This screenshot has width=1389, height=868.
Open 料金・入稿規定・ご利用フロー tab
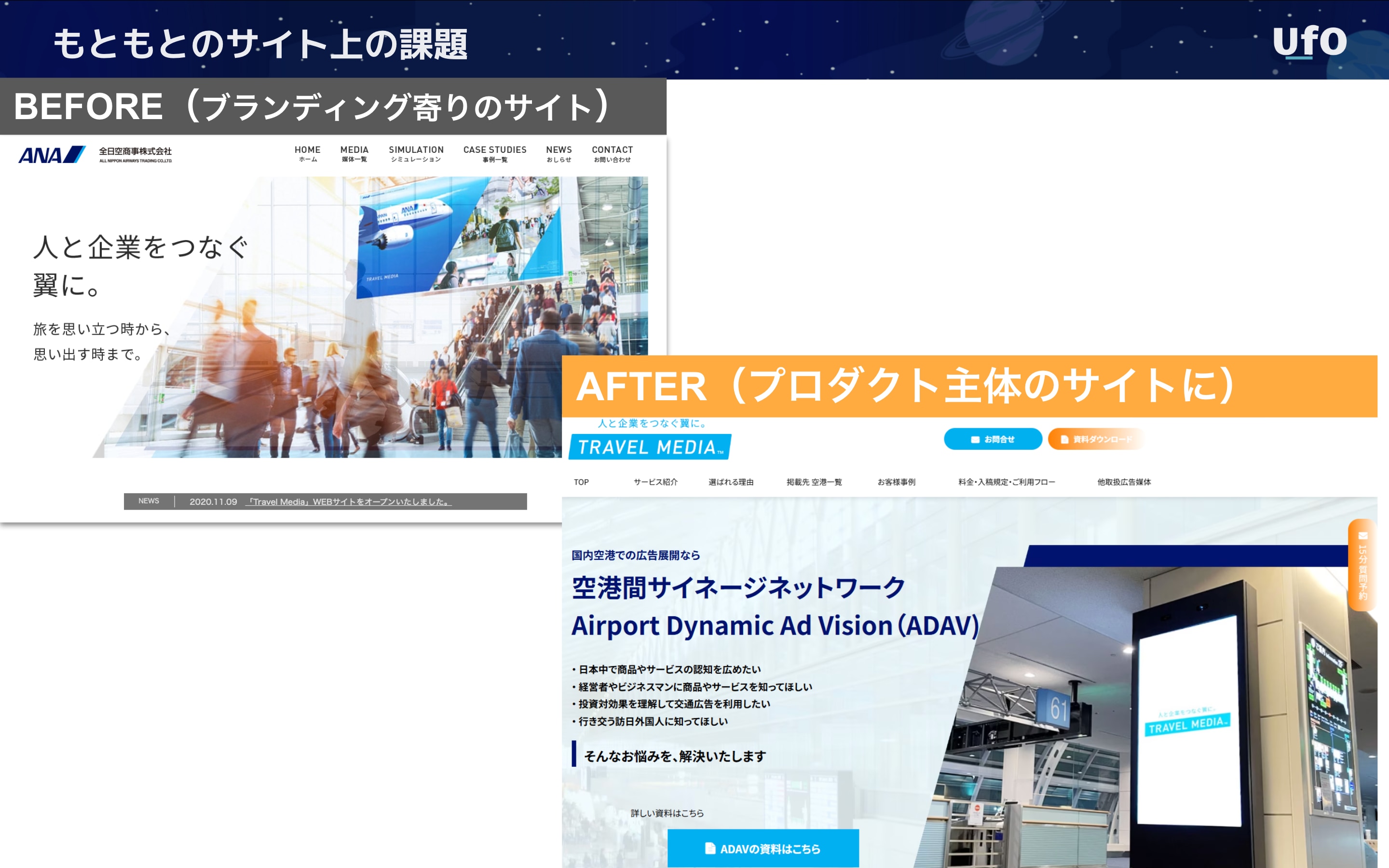(1006, 482)
